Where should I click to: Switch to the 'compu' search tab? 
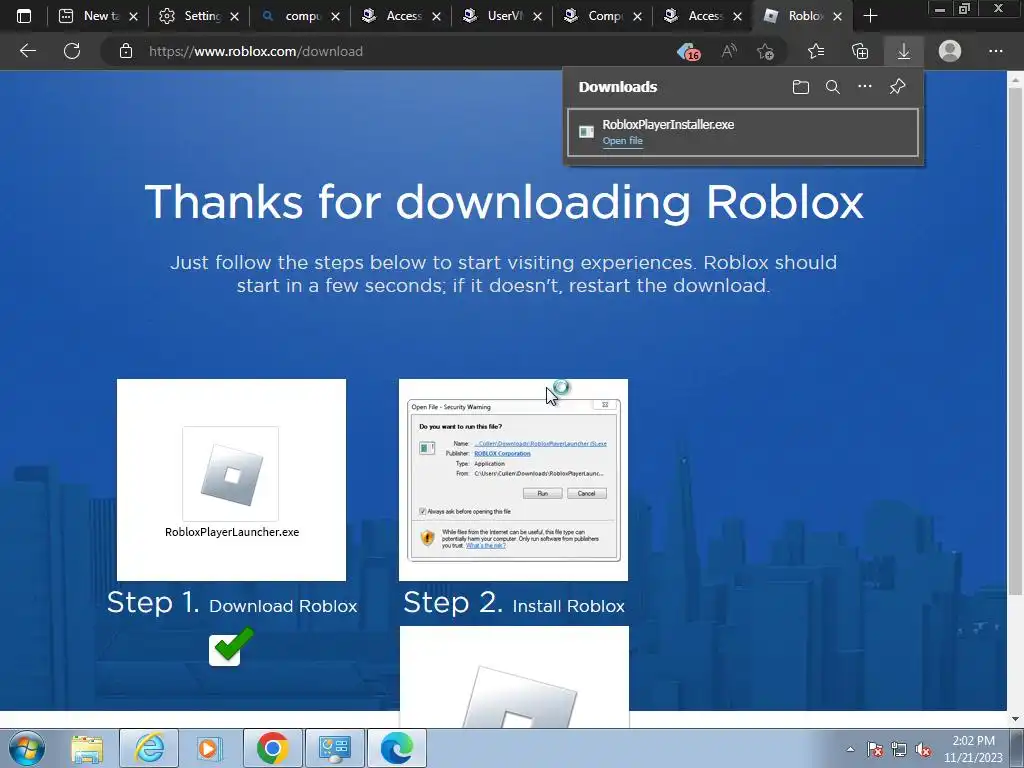tap(300, 16)
